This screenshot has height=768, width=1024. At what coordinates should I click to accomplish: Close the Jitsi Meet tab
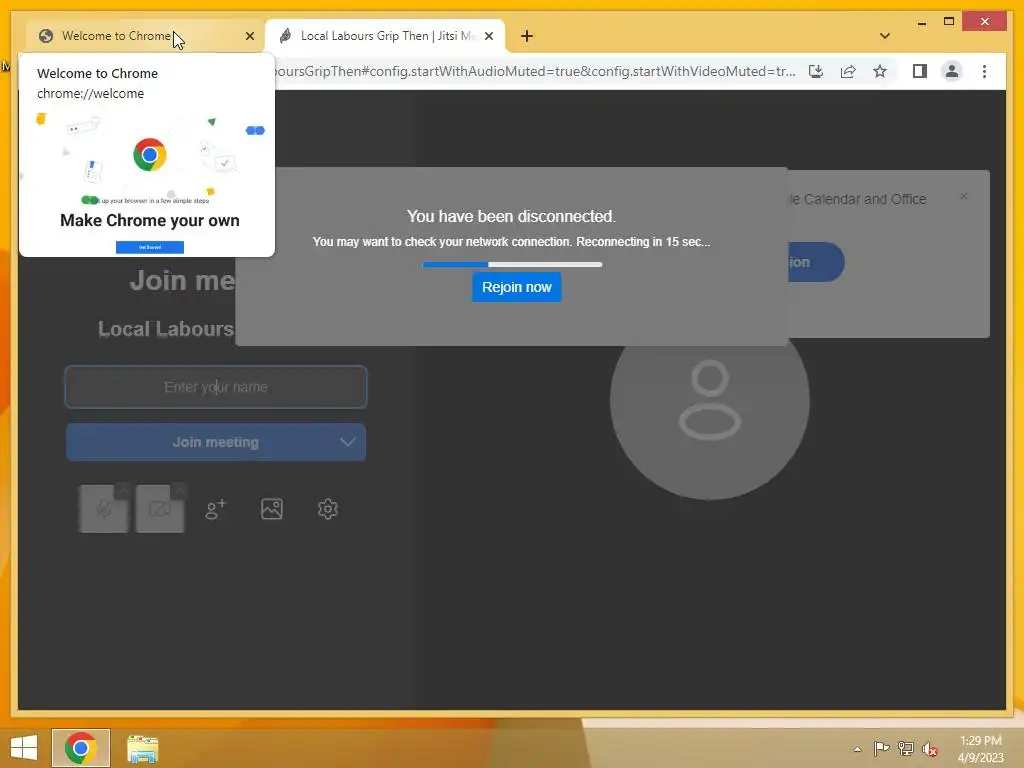(x=489, y=36)
